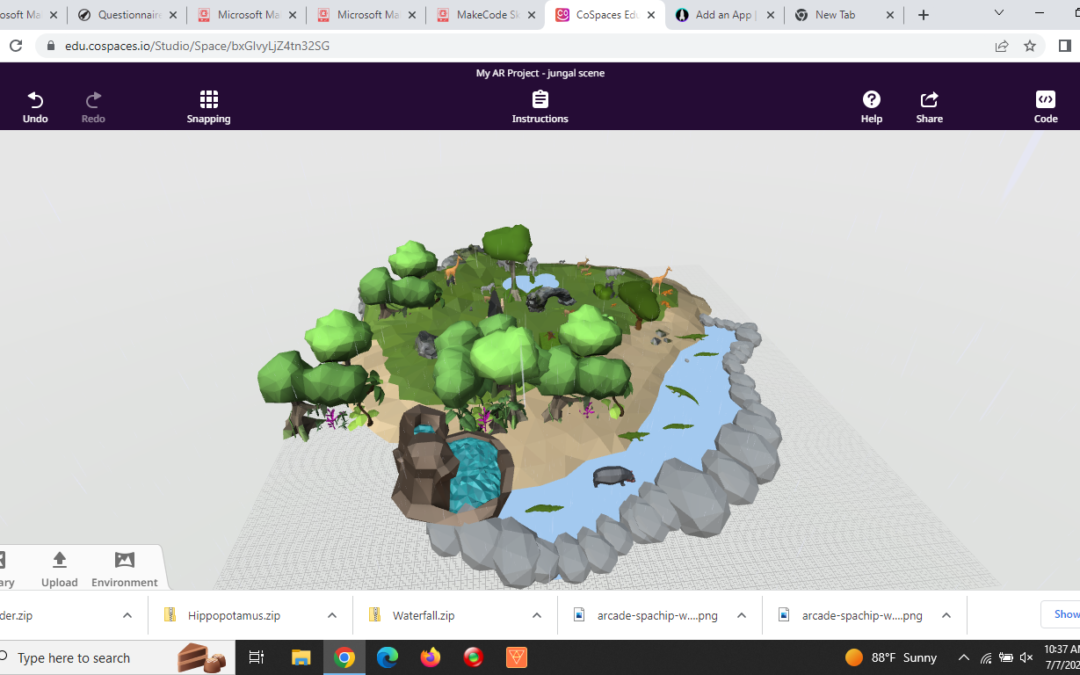Image resolution: width=1080 pixels, height=675 pixels.
Task: Switch to the New Tab browser tab
Action: click(844, 14)
